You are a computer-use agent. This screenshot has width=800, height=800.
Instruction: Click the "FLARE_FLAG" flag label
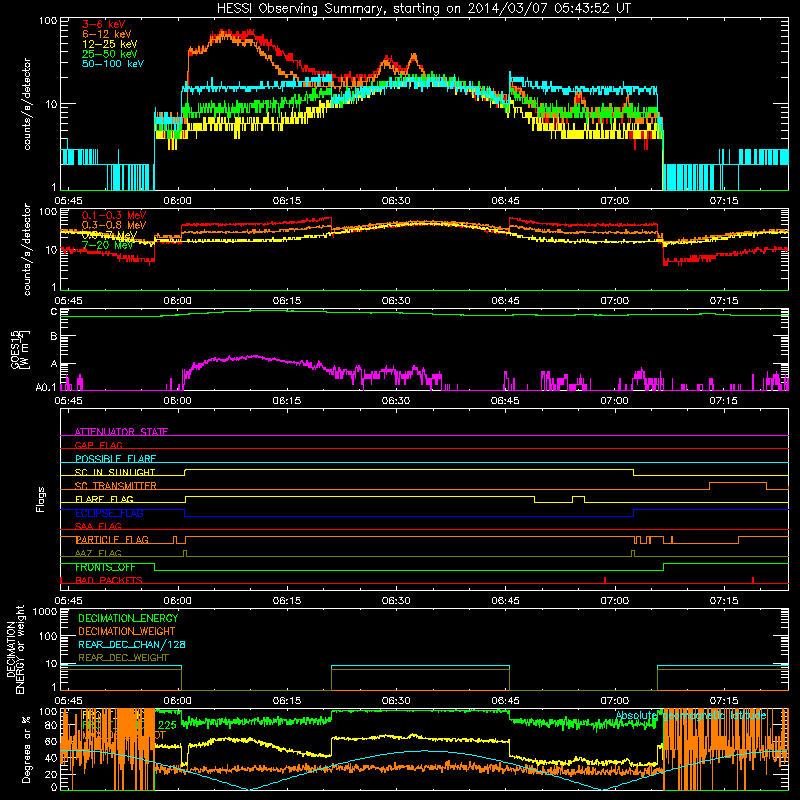[104, 499]
